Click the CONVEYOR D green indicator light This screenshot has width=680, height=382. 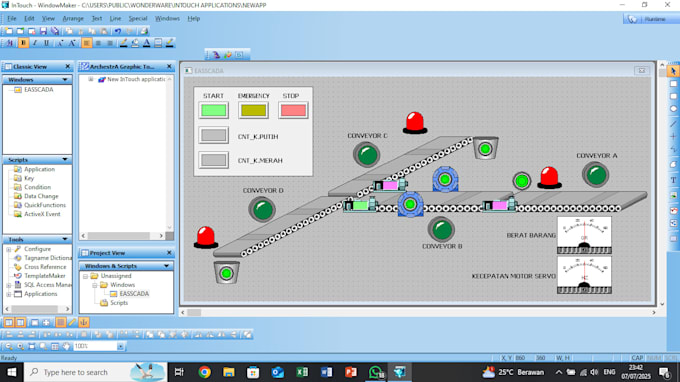tap(262, 210)
